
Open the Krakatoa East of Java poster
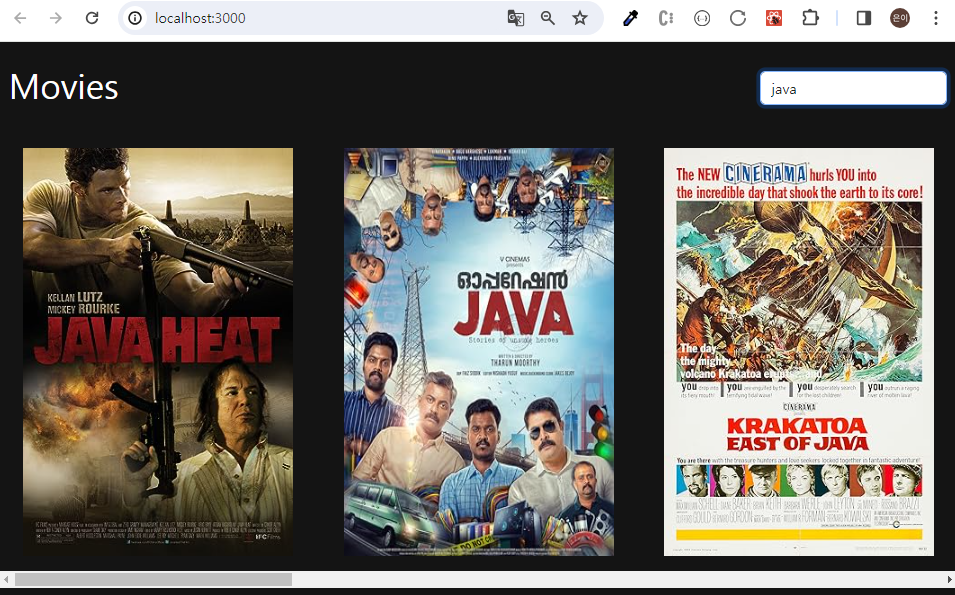798,351
